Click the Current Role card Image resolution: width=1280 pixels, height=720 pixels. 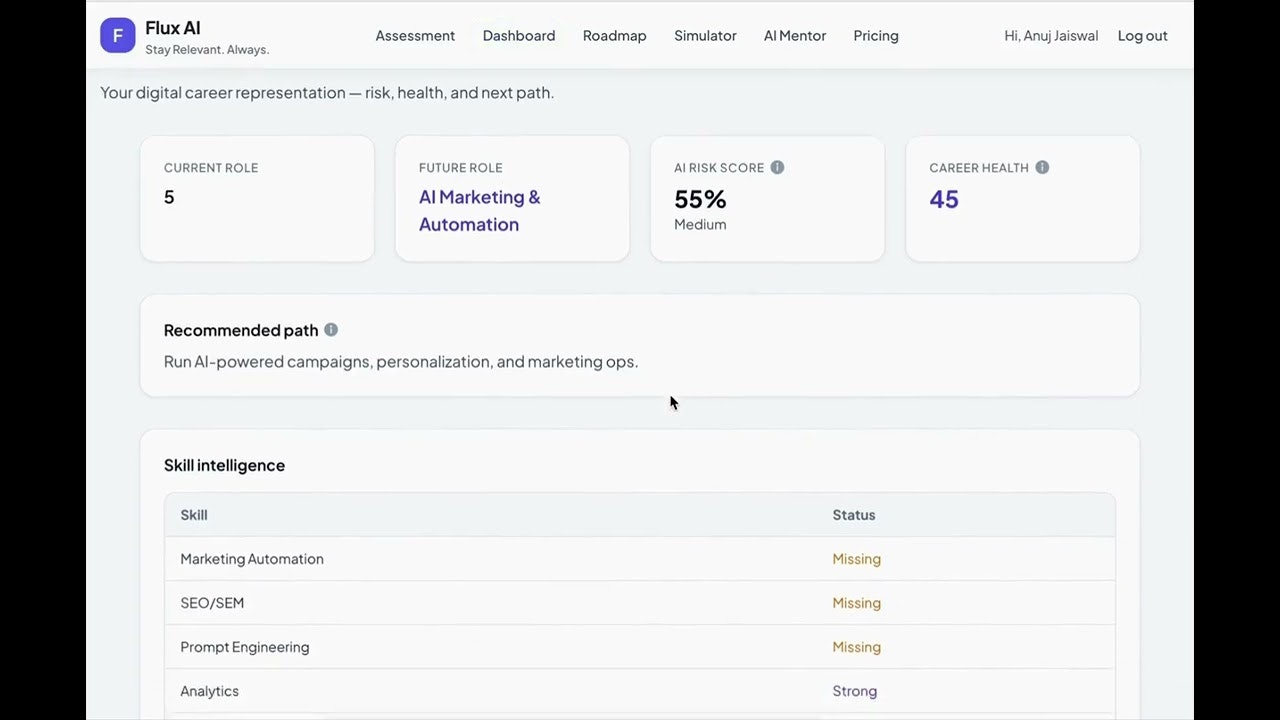tap(257, 198)
